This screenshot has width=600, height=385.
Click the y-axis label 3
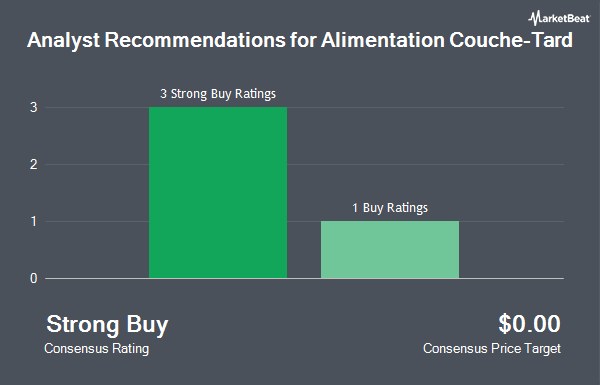click(34, 108)
